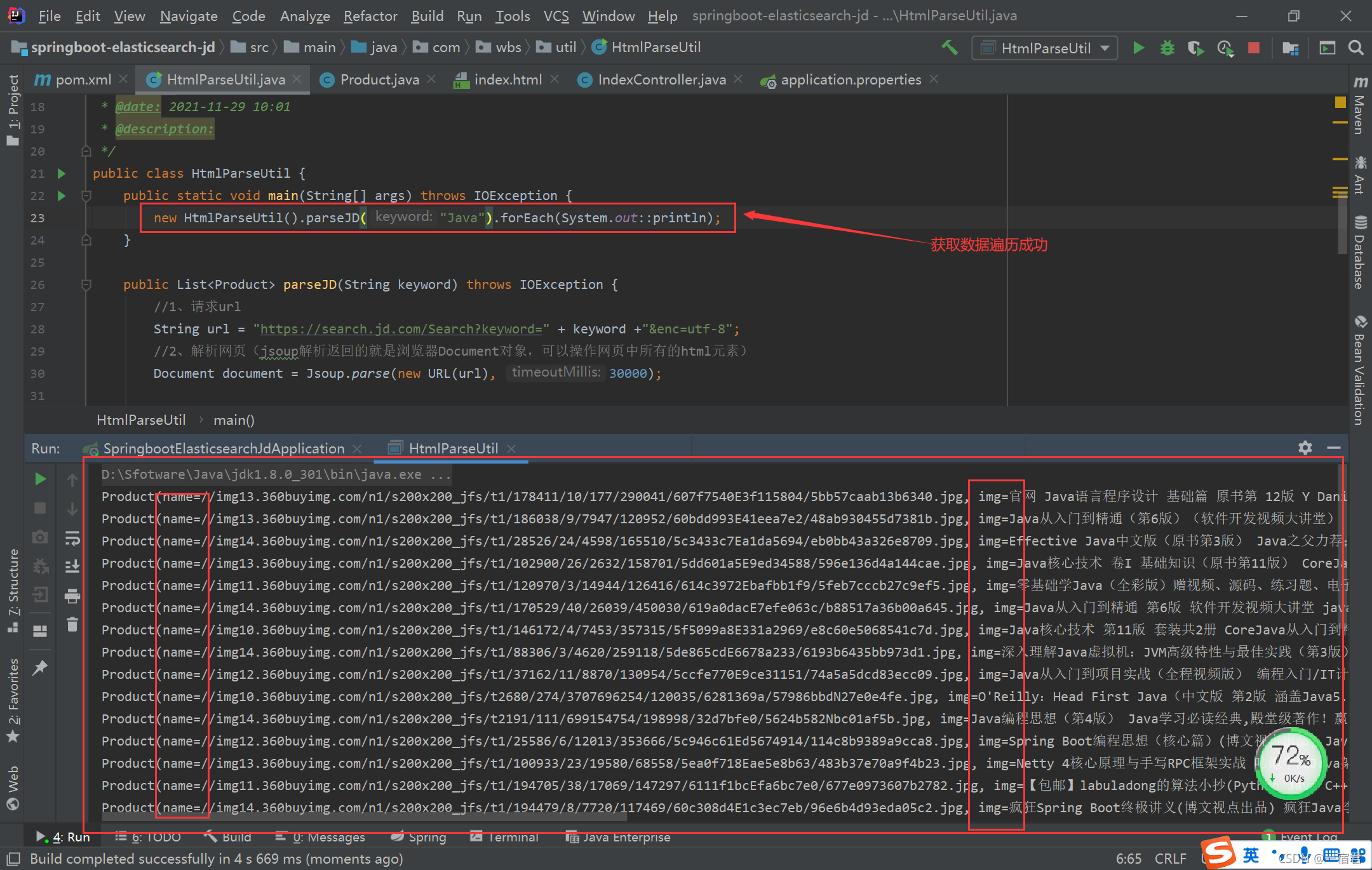1372x870 pixels.
Task: Click the src breadcrumb in navigation bar
Action: (x=250, y=48)
